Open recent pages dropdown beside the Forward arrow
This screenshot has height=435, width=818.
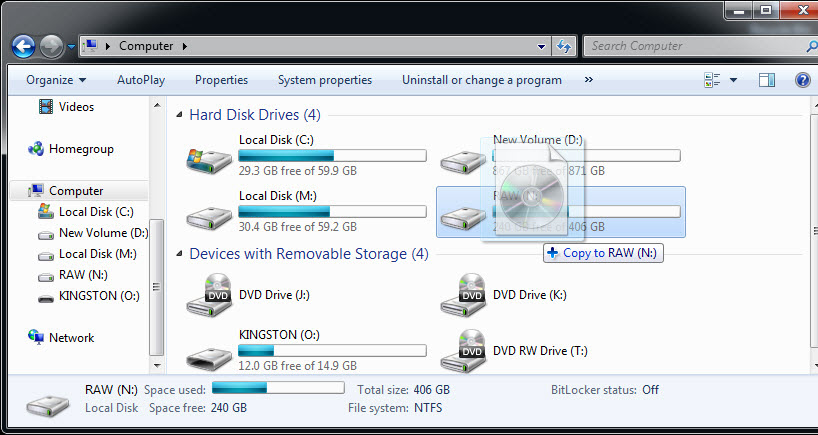71,46
